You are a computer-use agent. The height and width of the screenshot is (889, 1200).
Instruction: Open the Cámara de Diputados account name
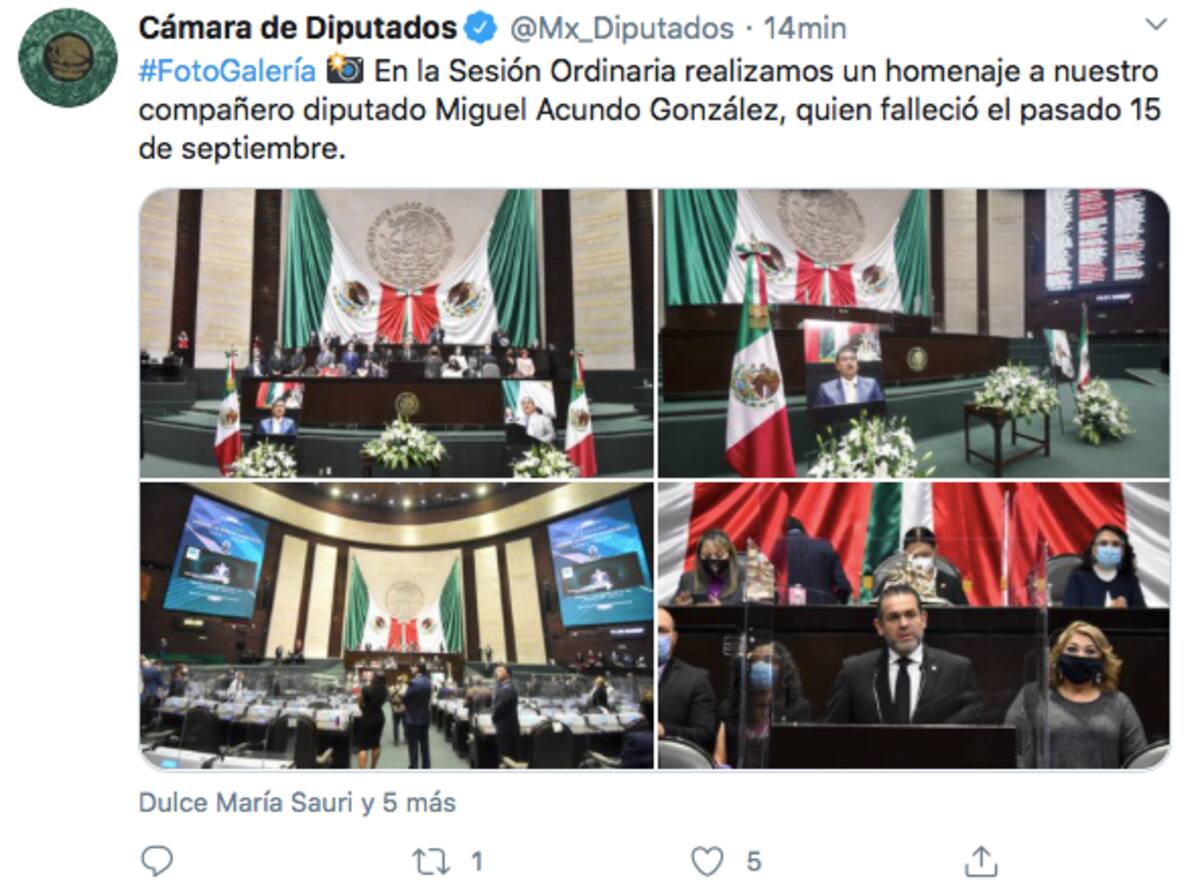coord(298,29)
